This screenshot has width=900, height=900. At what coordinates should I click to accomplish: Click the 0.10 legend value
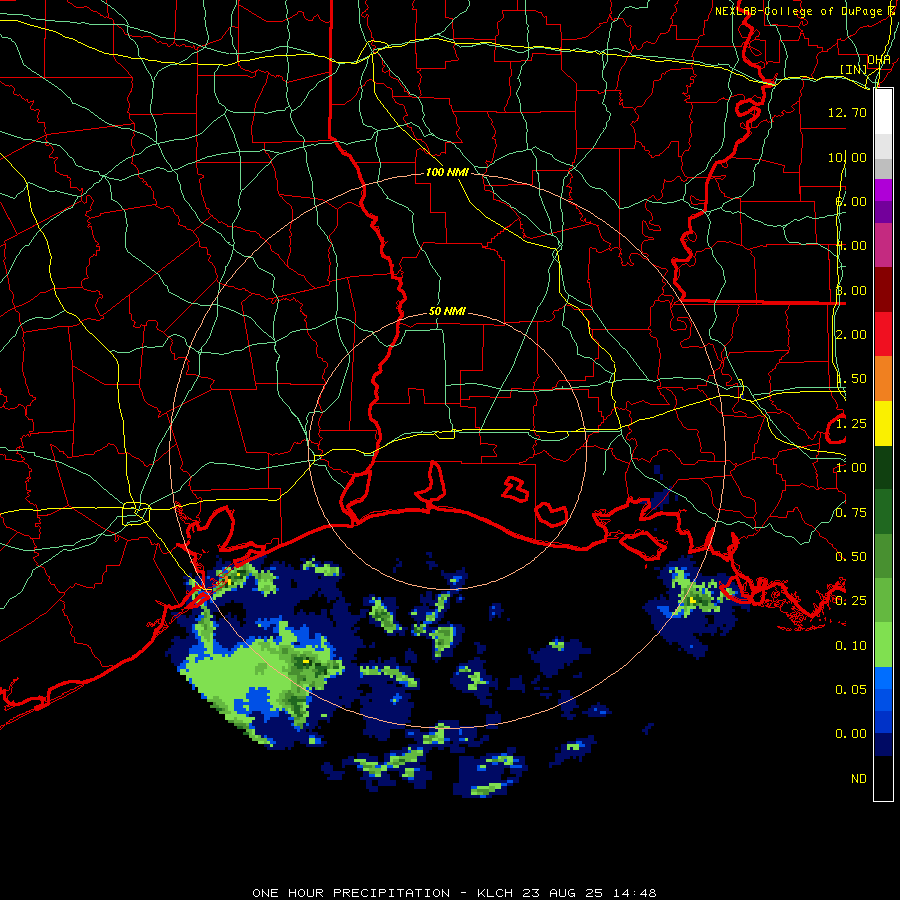(x=851, y=646)
